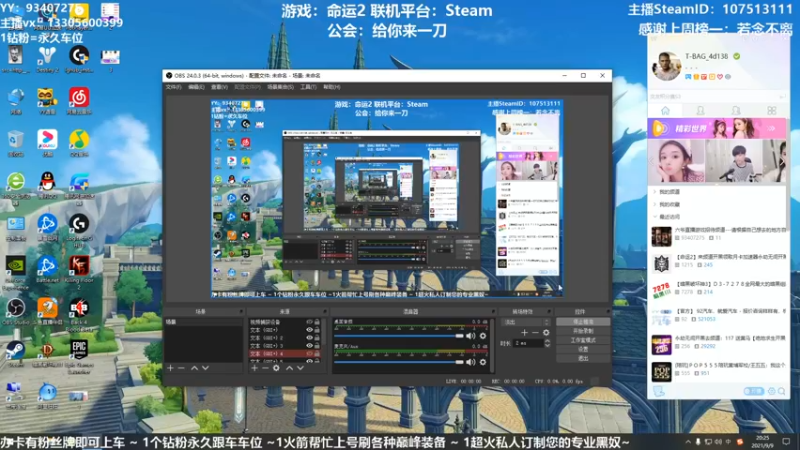The image size is (800, 450).
Task: Pop out the OBS Sources dock
Action: [x=324, y=311]
